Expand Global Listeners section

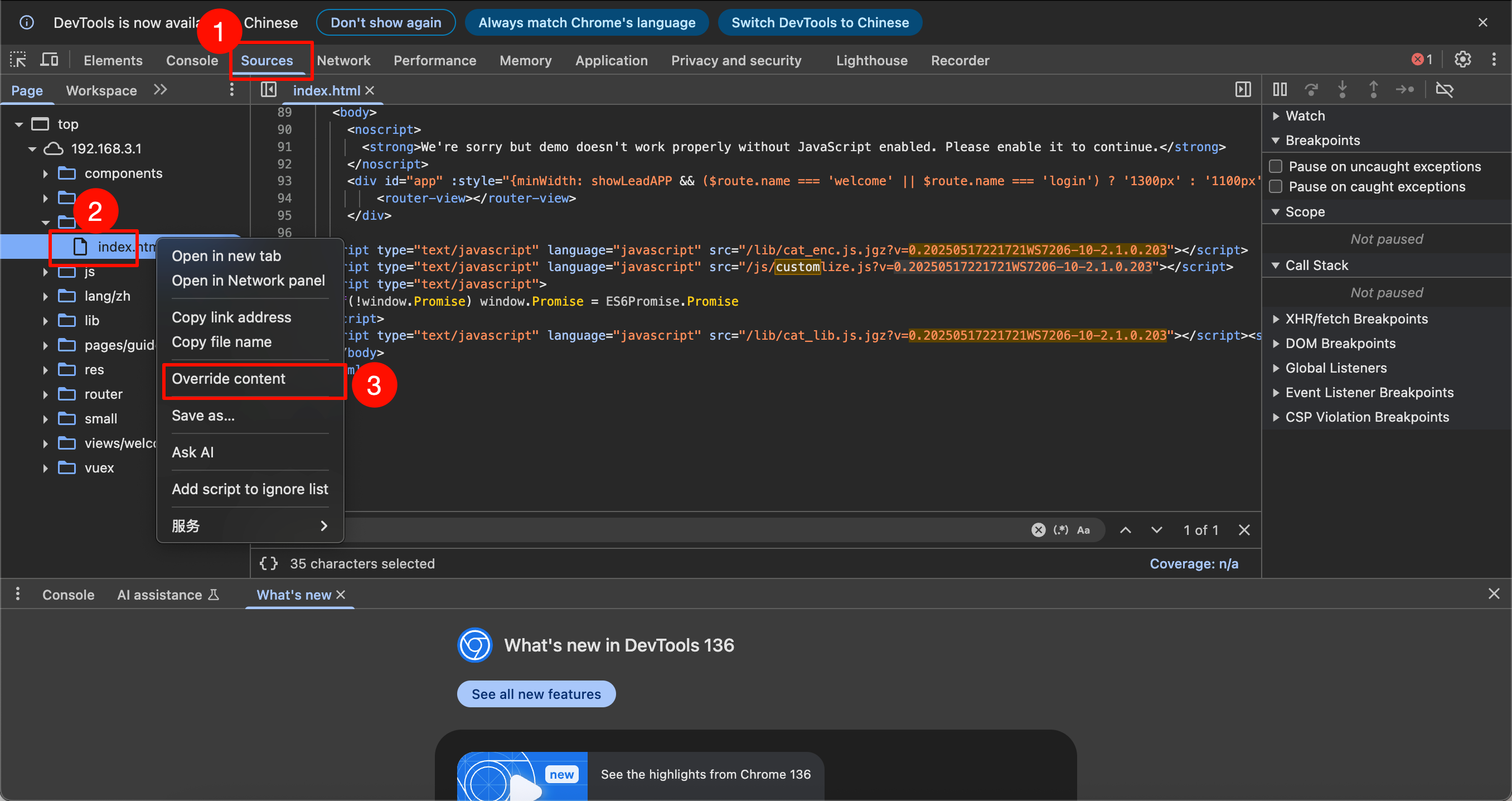click(1276, 368)
